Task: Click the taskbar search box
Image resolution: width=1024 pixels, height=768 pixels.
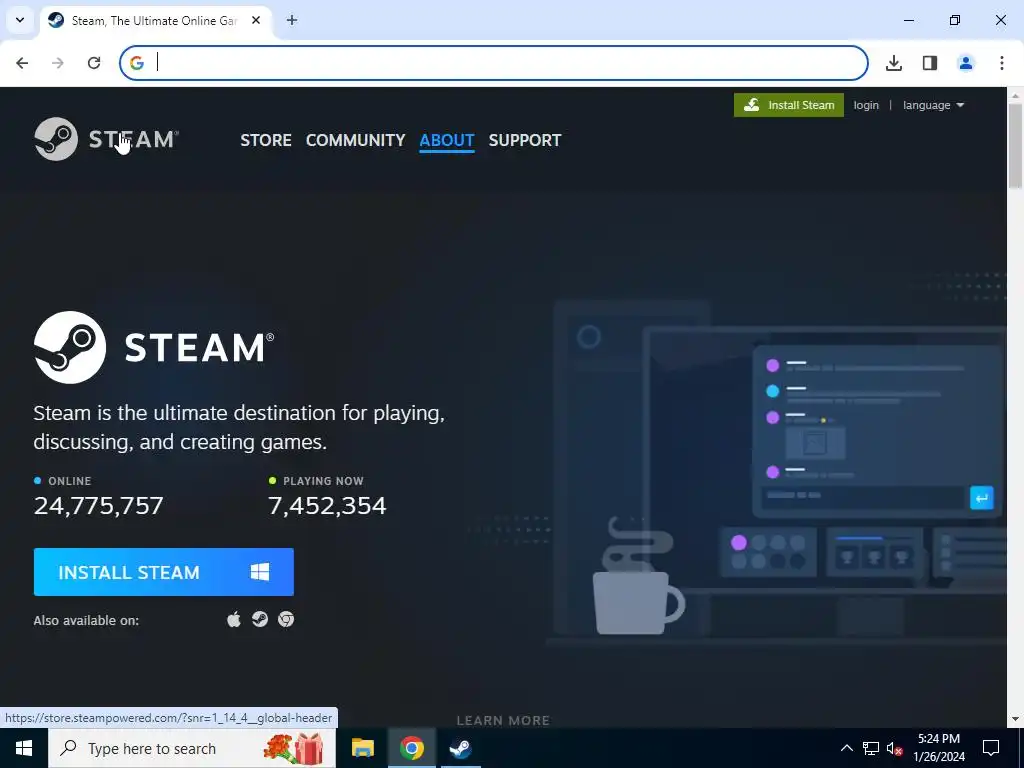Action: [192, 748]
